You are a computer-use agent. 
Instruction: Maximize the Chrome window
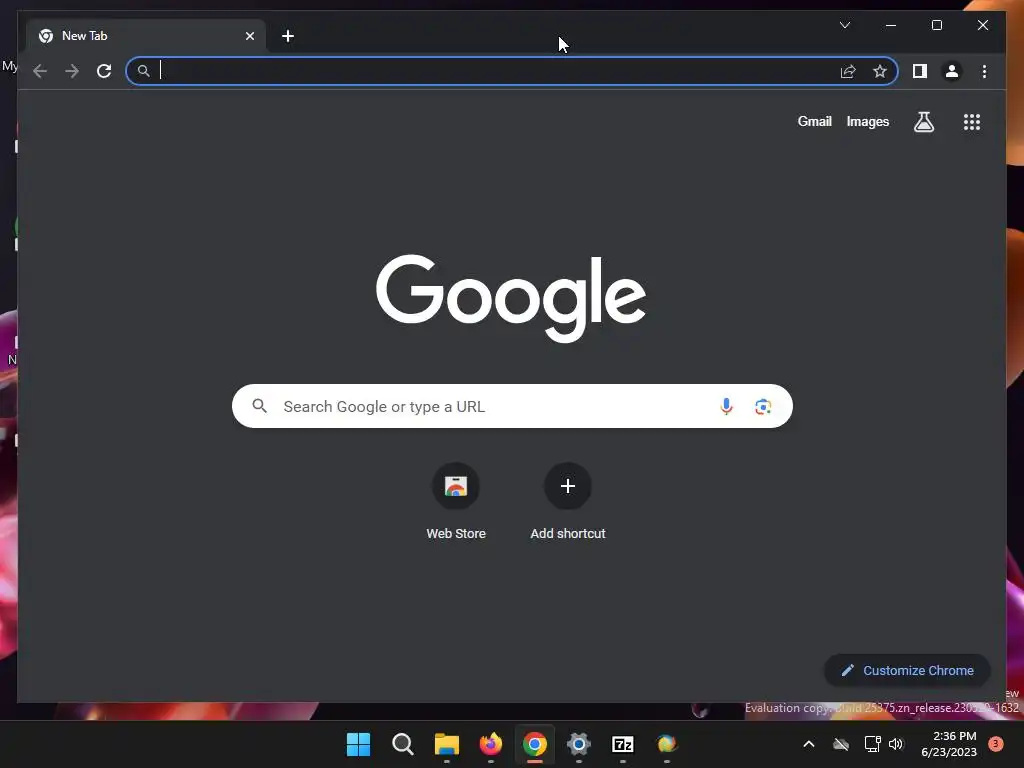point(936,25)
